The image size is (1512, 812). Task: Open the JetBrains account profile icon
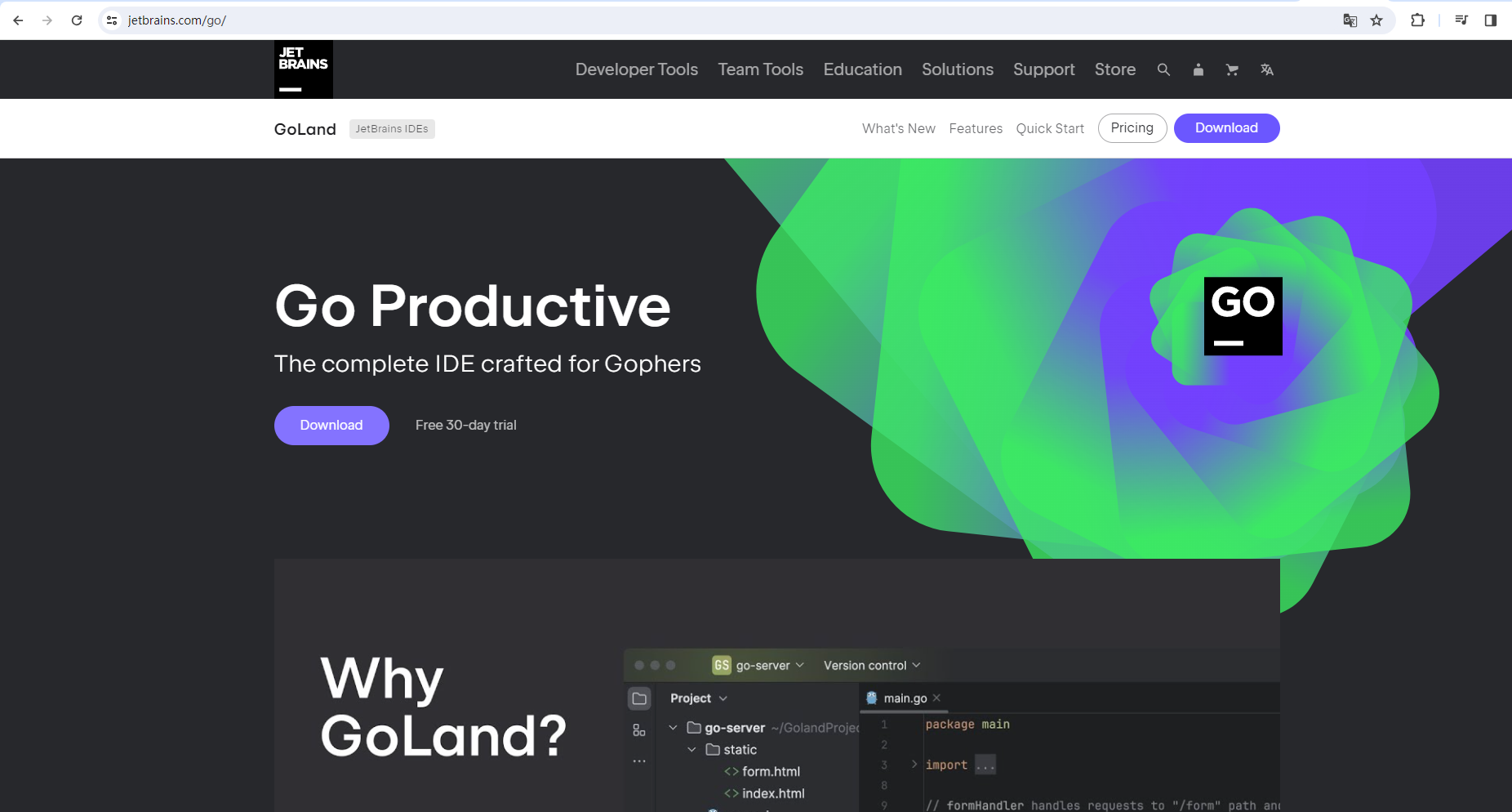(x=1198, y=69)
